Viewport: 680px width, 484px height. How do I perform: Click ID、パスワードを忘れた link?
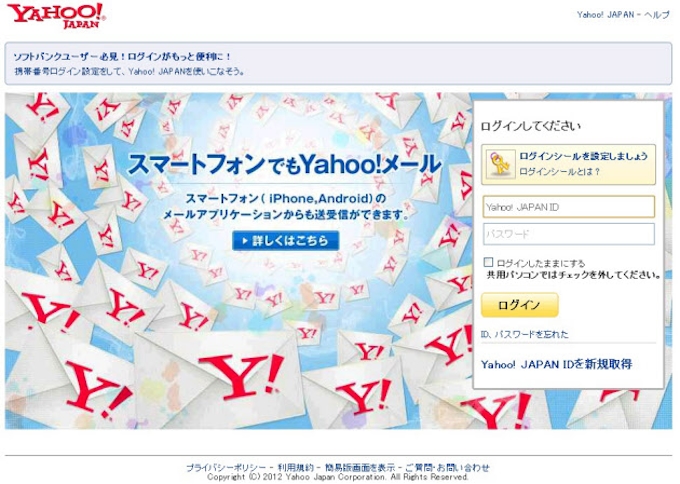coord(524,334)
